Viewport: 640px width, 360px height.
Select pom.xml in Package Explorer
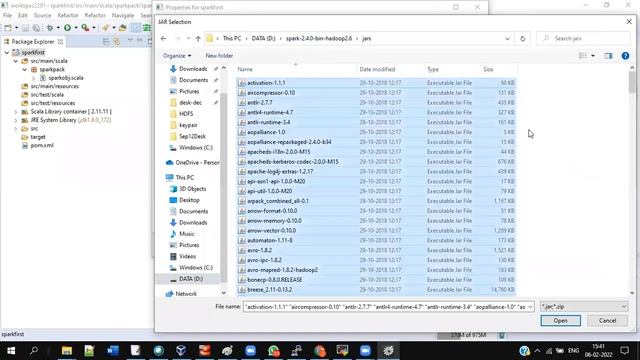(42, 145)
